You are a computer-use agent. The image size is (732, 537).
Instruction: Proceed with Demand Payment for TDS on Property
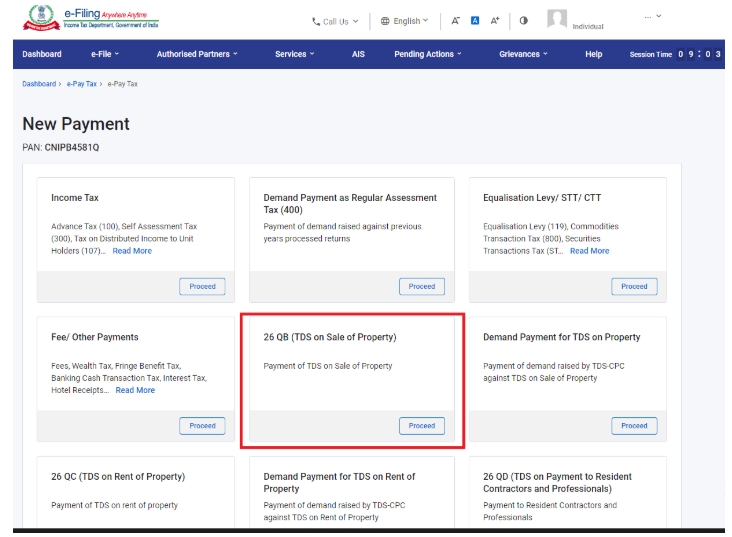coord(634,426)
